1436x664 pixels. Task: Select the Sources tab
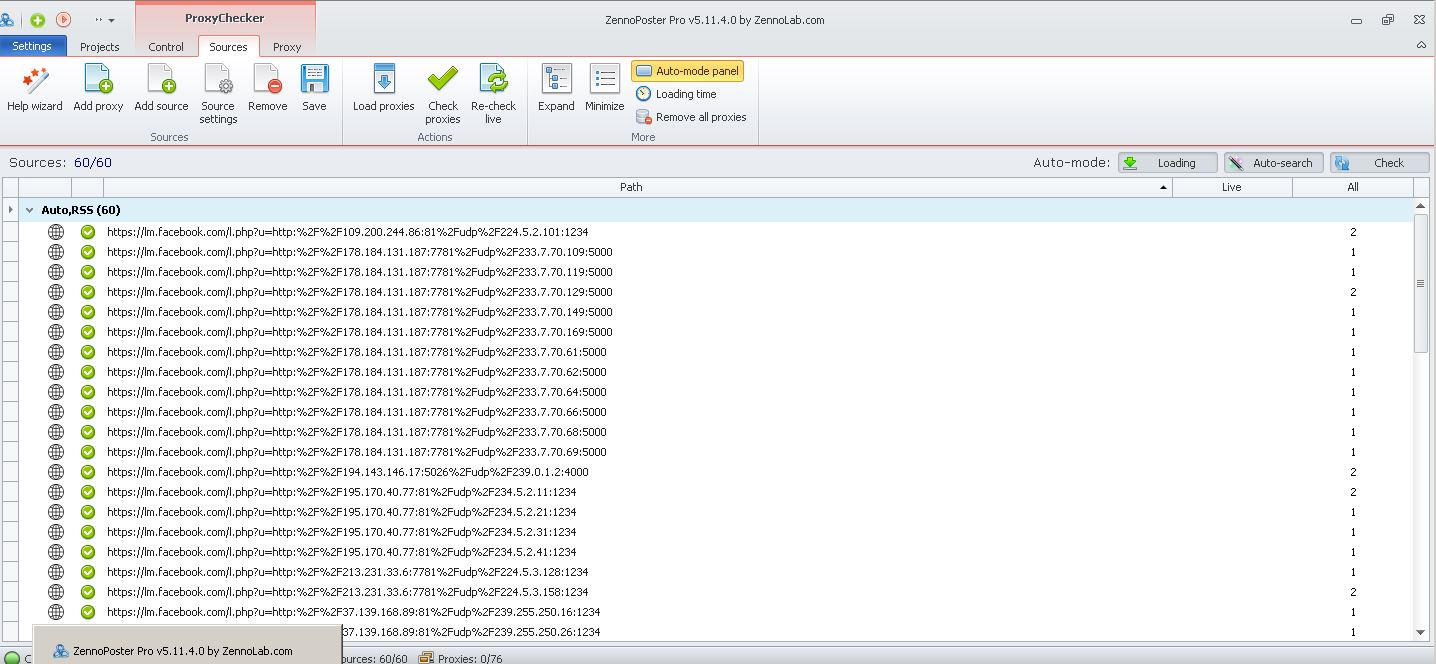[x=228, y=47]
